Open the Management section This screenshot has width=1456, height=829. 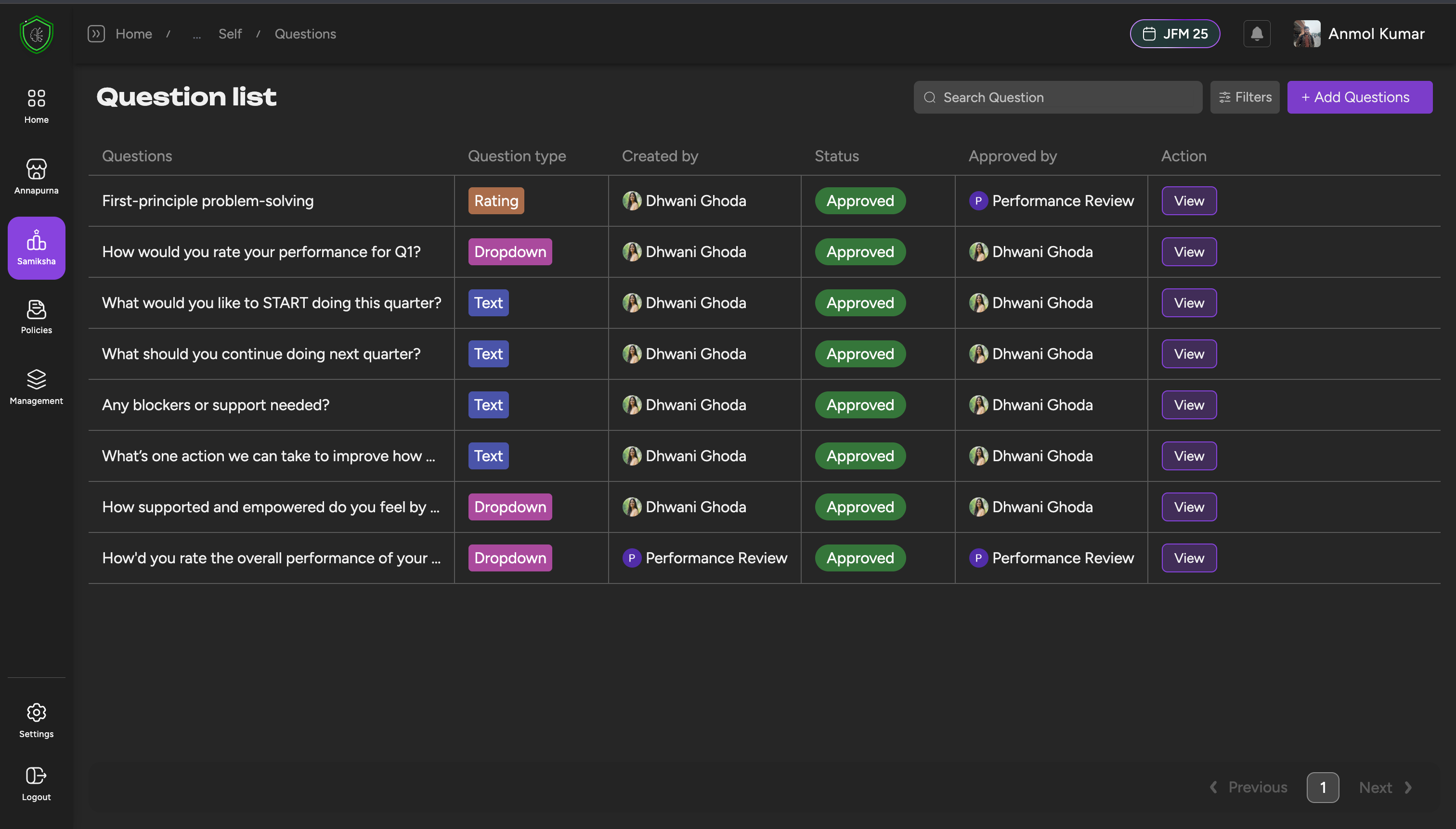point(37,387)
